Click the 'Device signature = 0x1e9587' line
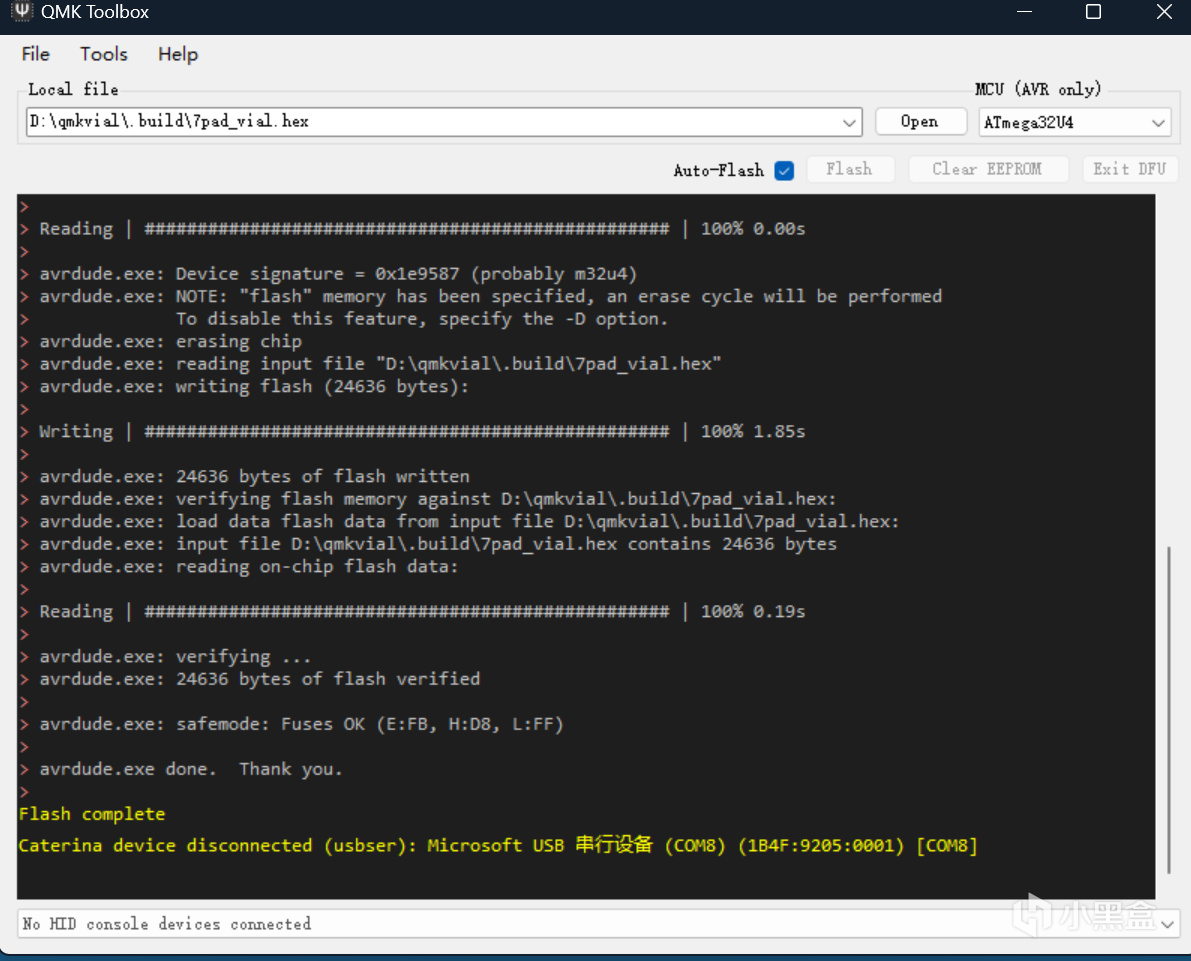Image resolution: width=1191 pixels, height=961 pixels. pyautogui.click(x=338, y=273)
